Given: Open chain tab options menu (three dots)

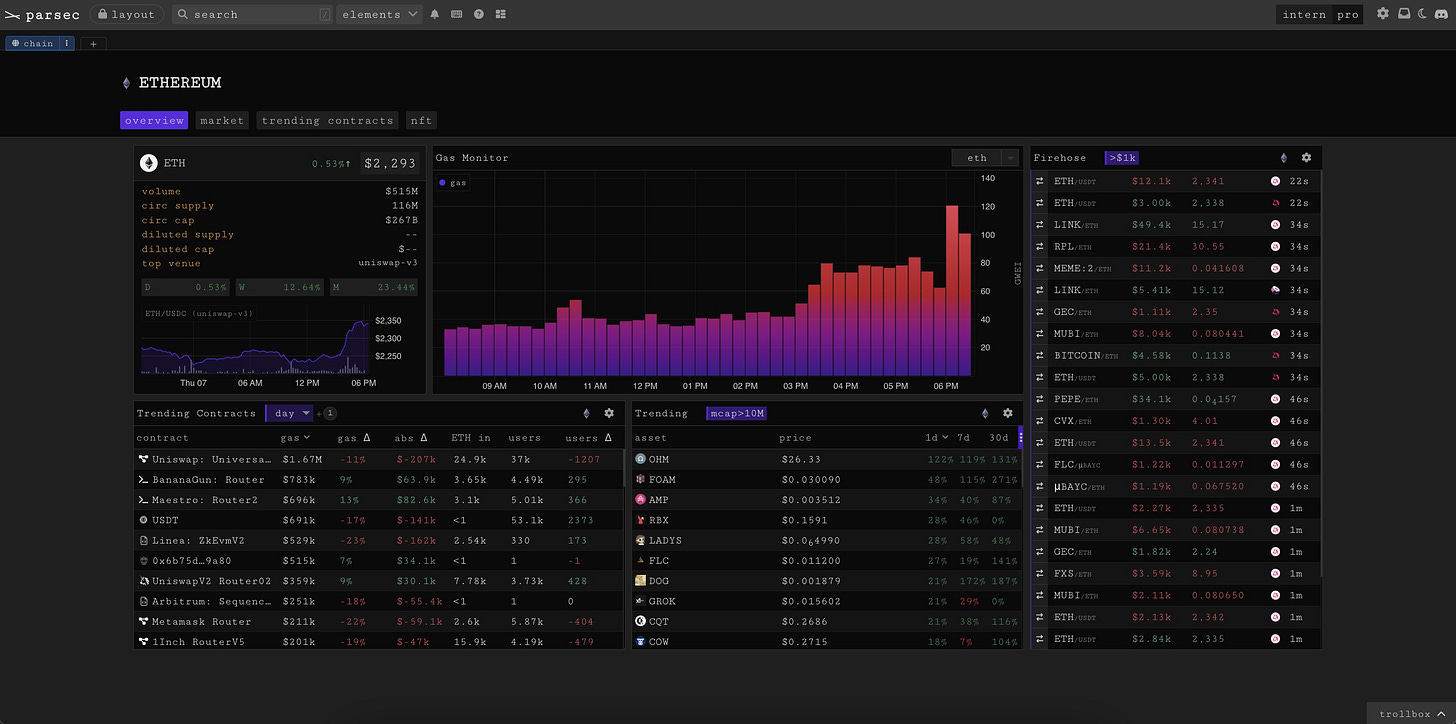Looking at the screenshot, I should pyautogui.click(x=67, y=43).
